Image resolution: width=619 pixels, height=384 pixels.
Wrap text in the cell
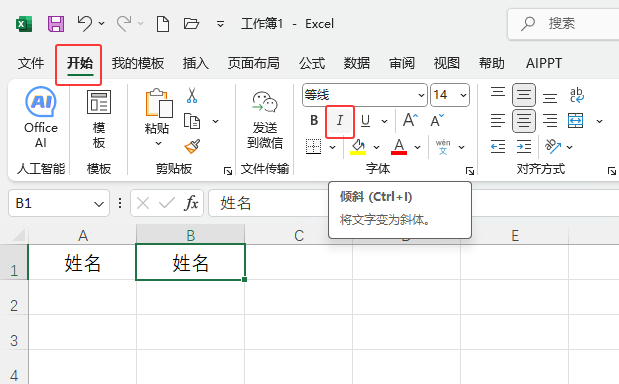pyautogui.click(x=576, y=95)
